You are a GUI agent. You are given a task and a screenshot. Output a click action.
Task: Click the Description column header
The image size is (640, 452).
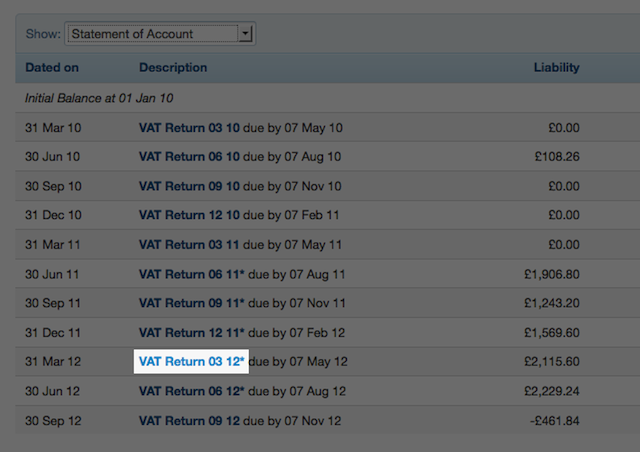(173, 68)
